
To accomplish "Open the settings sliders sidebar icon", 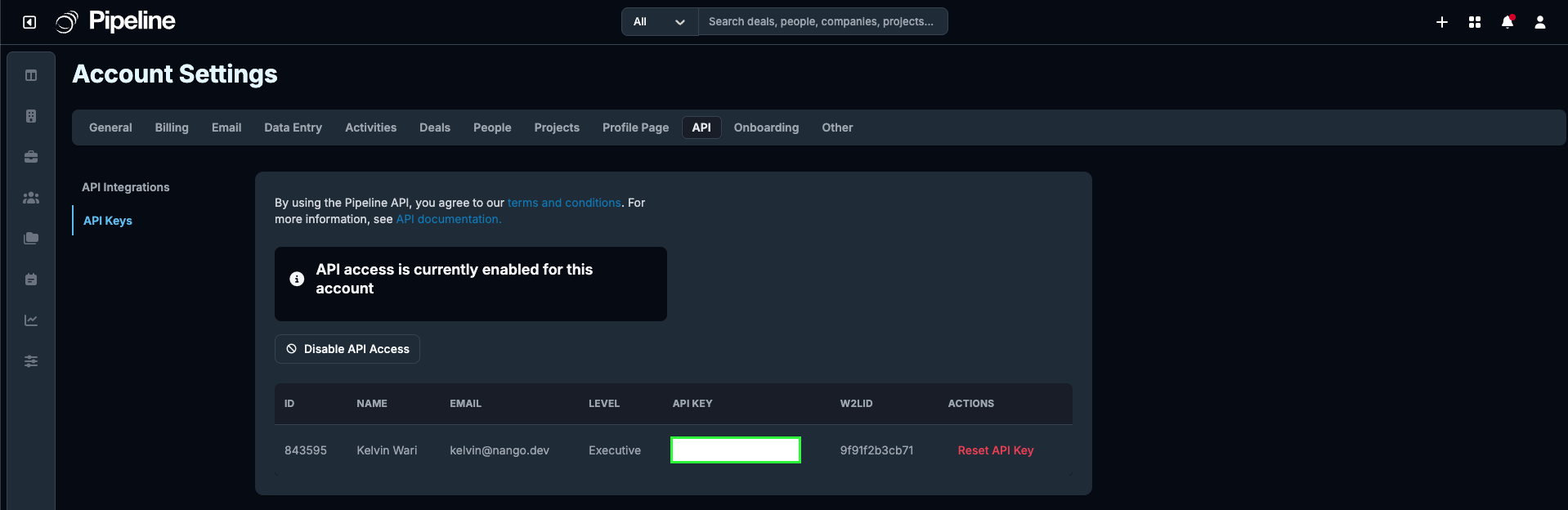I will coord(31,361).
